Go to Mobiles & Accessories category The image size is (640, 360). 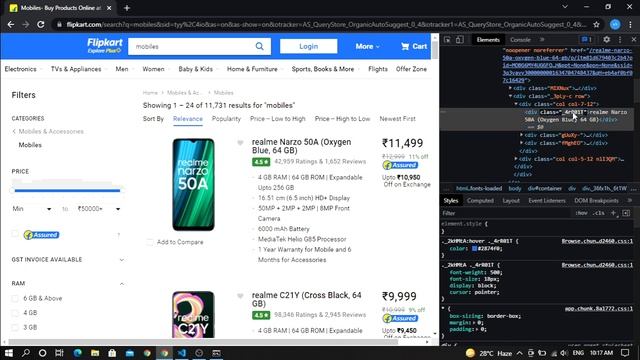click(51, 131)
